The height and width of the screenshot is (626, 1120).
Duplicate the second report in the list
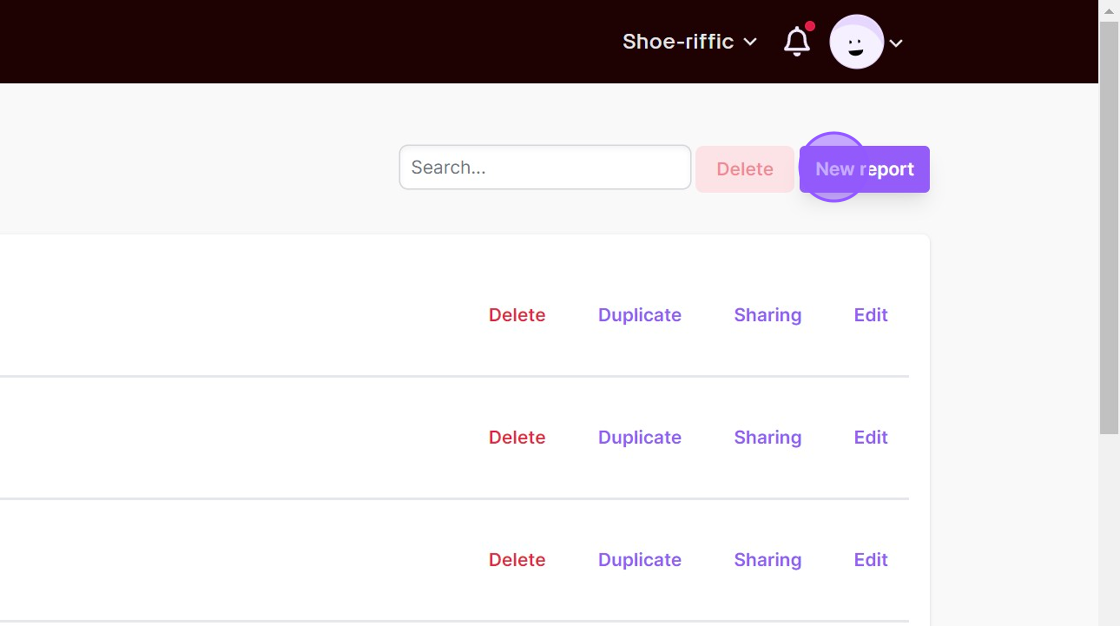[640, 437]
